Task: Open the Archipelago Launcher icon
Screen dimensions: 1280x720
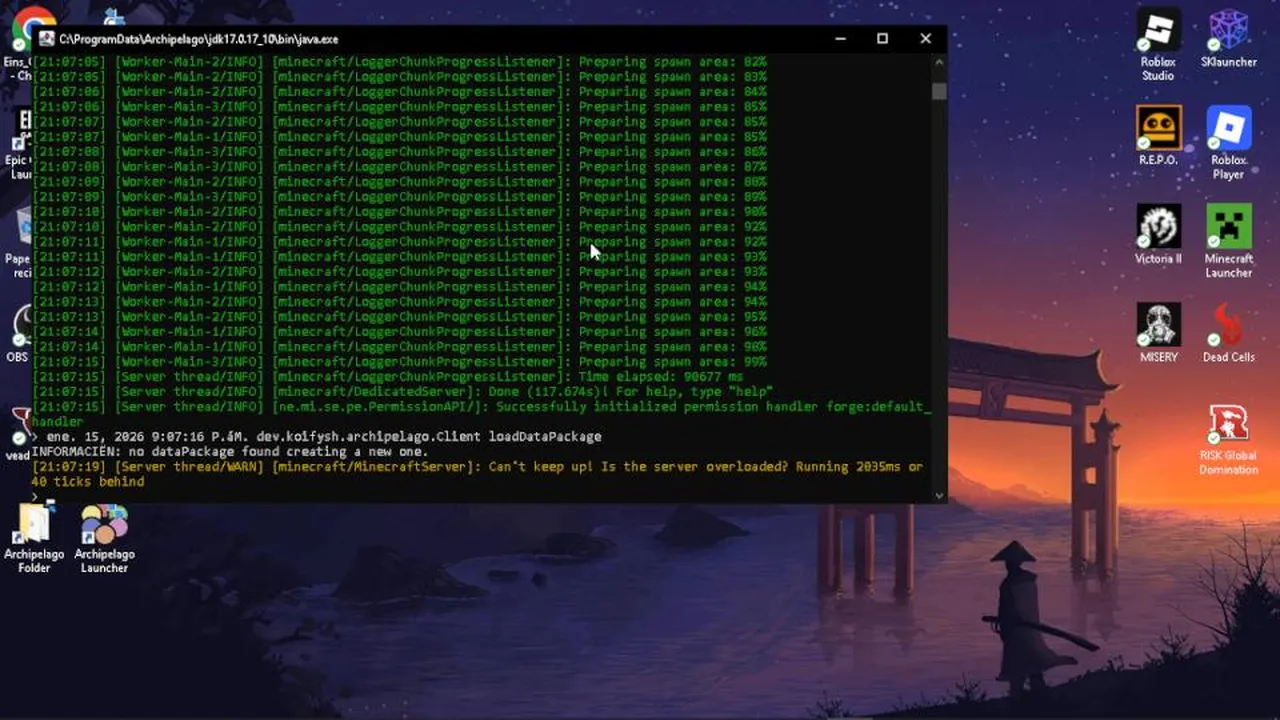Action: pyautogui.click(x=104, y=538)
